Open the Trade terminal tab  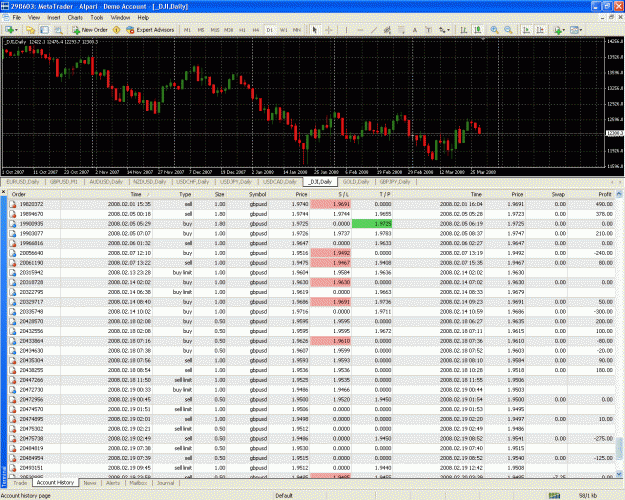20,483
